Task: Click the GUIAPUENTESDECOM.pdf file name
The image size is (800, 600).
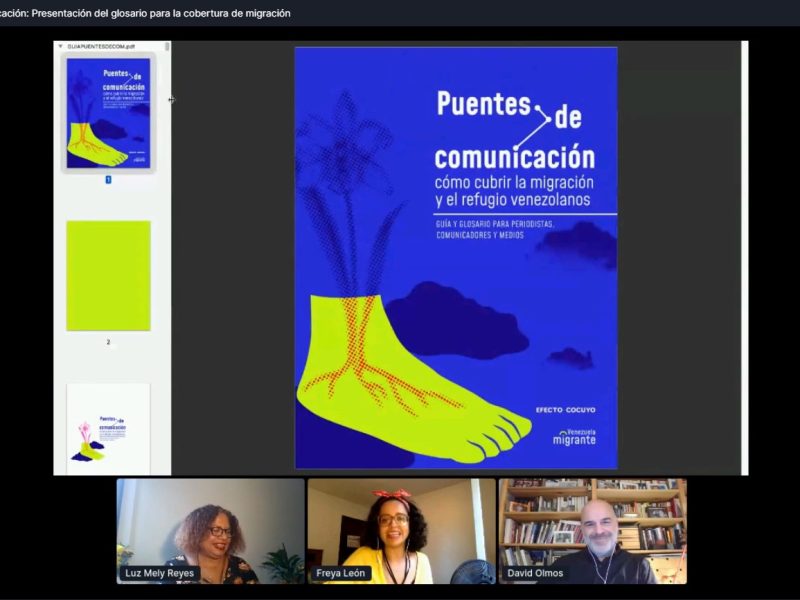Action: click(101, 46)
